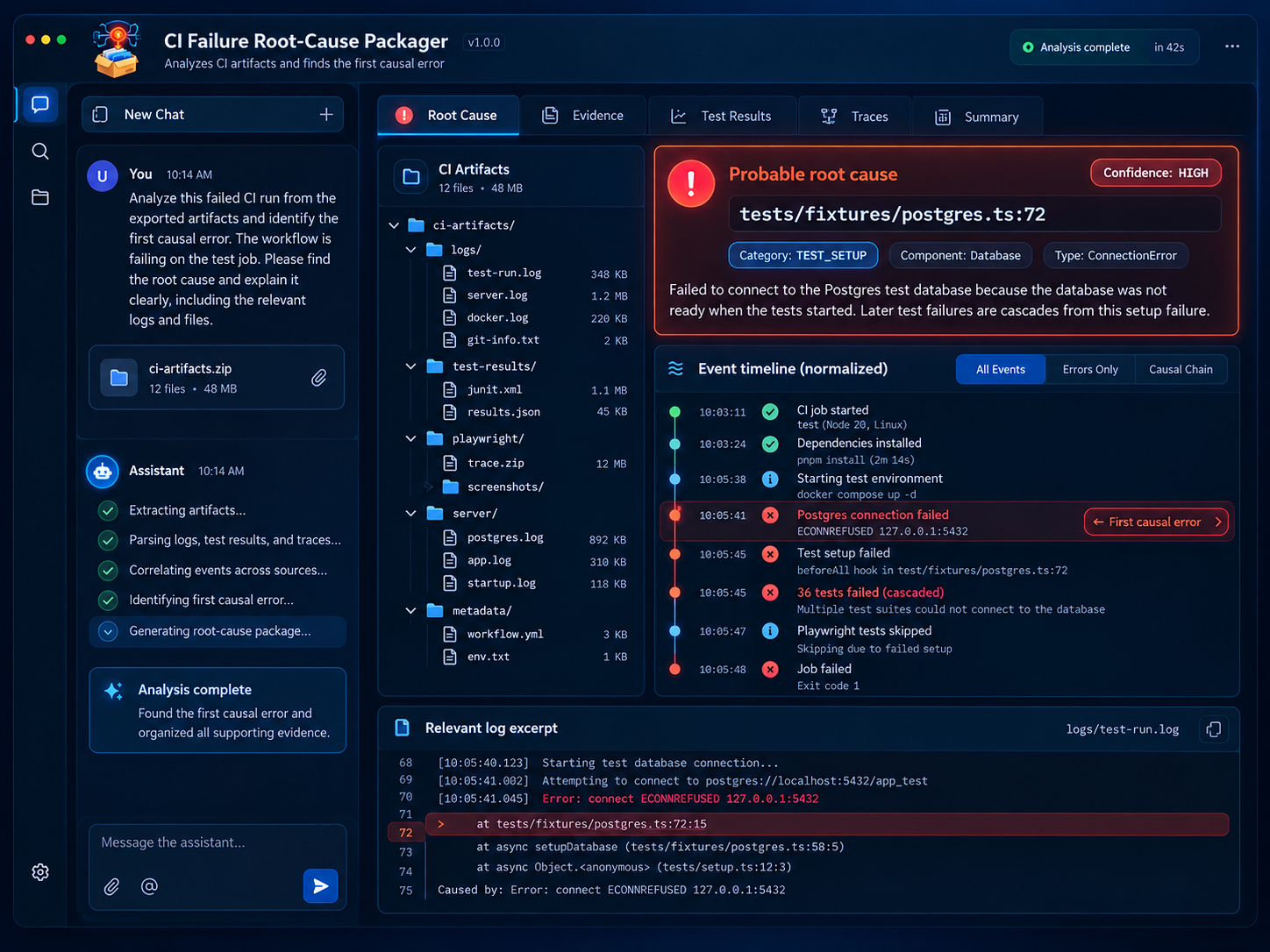Open the Summary tab
The image size is (1270, 952).
tap(977, 117)
